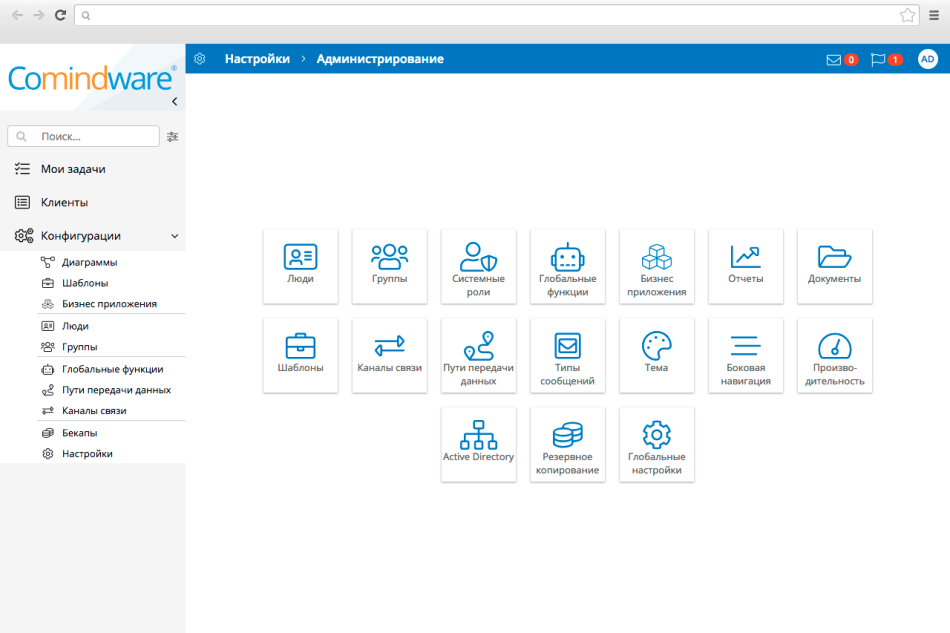Viewport: 950px width, 633px height.
Task: Open Резервное копирование database tile
Action: (x=567, y=444)
